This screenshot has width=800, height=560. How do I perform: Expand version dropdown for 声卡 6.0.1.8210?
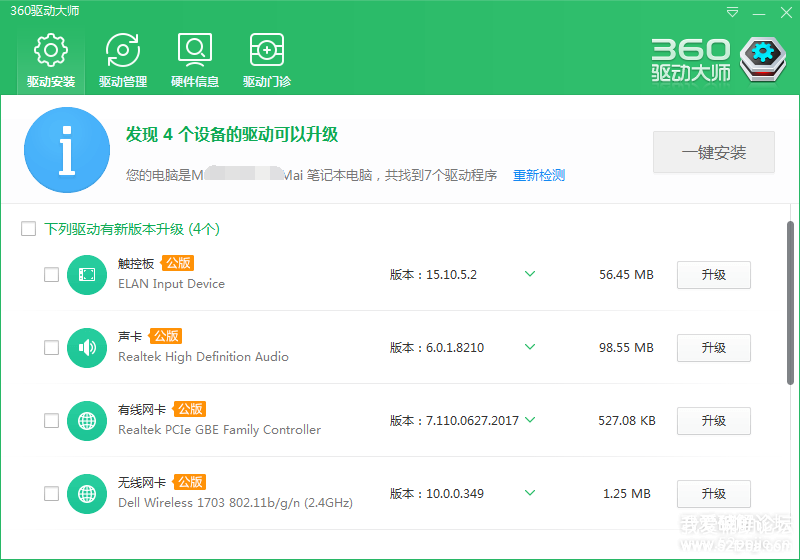(x=530, y=347)
